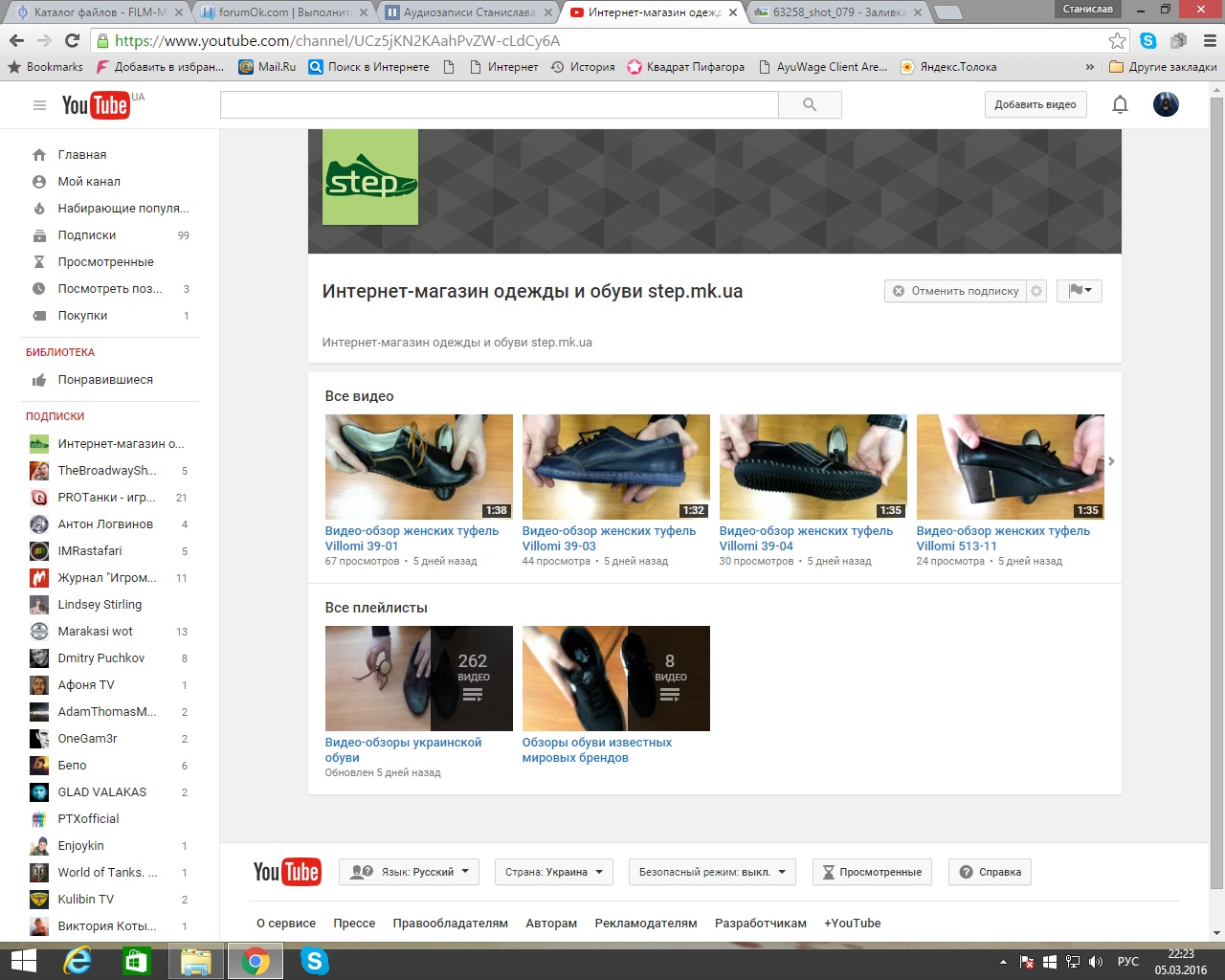Click the YouTube logo in header
The height and width of the screenshot is (980, 1225).
click(96, 105)
